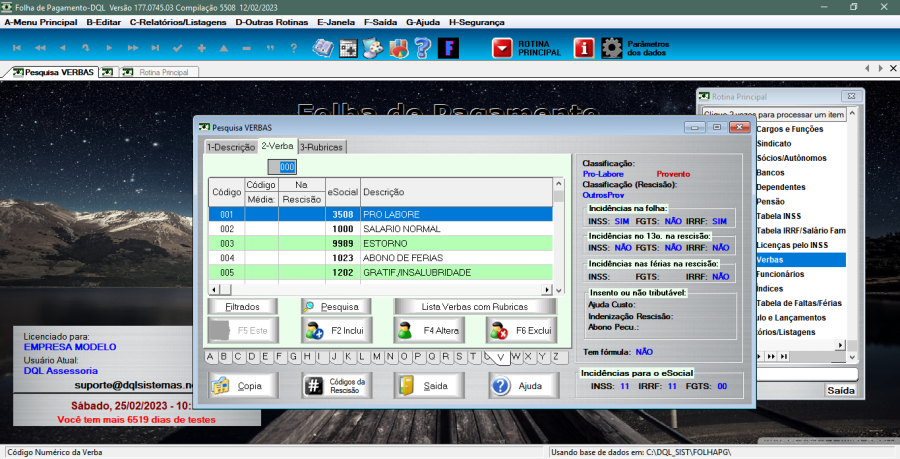Open the H-Segurança menu

click(479, 20)
